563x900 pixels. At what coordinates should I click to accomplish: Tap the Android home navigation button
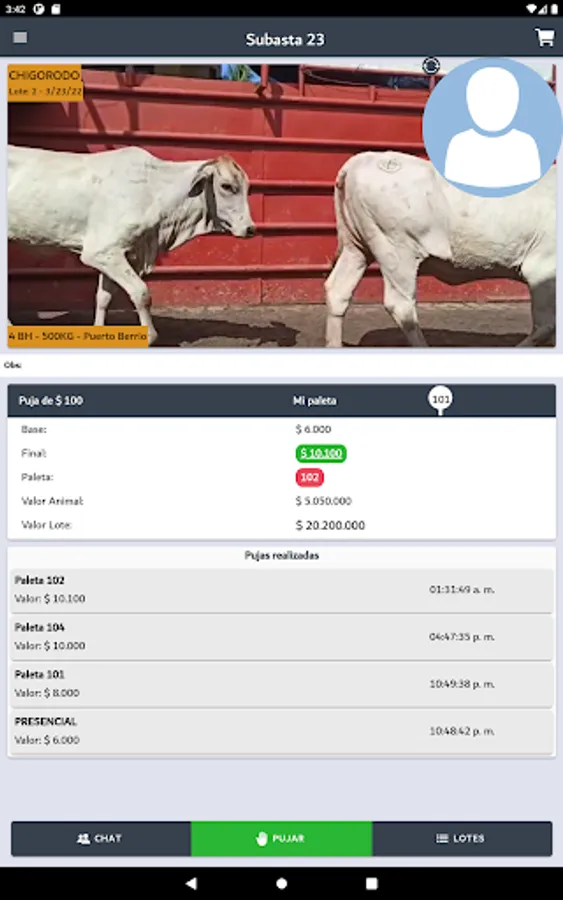coord(281,883)
